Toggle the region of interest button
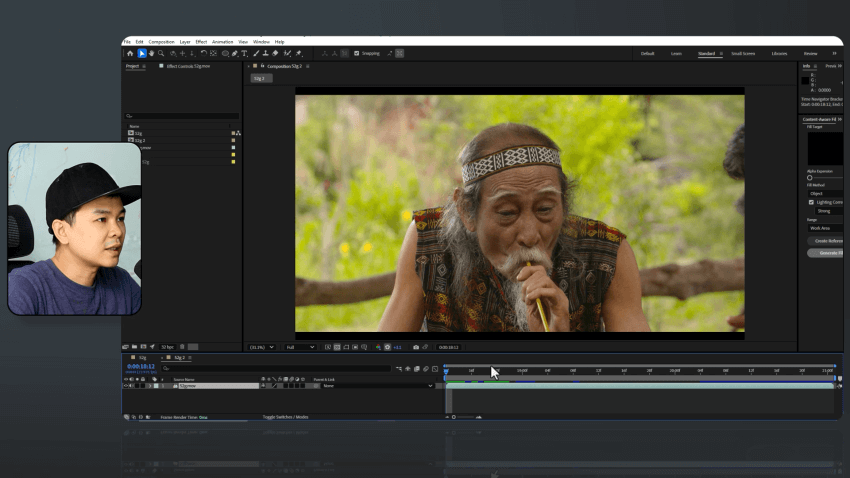This screenshot has width=850, height=478. [355, 347]
